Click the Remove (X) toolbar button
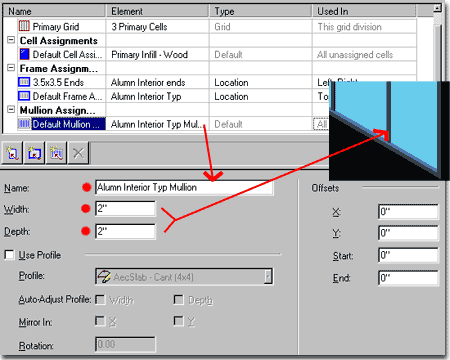The width and height of the screenshot is (450, 360). pyautogui.click(x=79, y=153)
